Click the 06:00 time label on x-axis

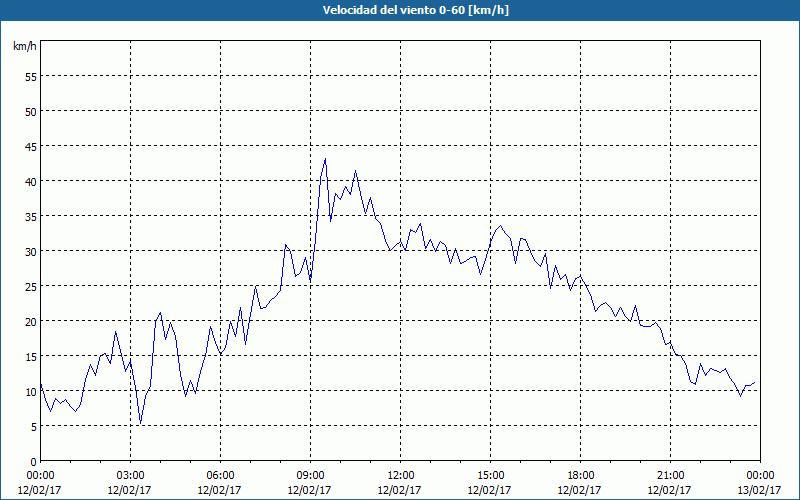click(x=220, y=476)
